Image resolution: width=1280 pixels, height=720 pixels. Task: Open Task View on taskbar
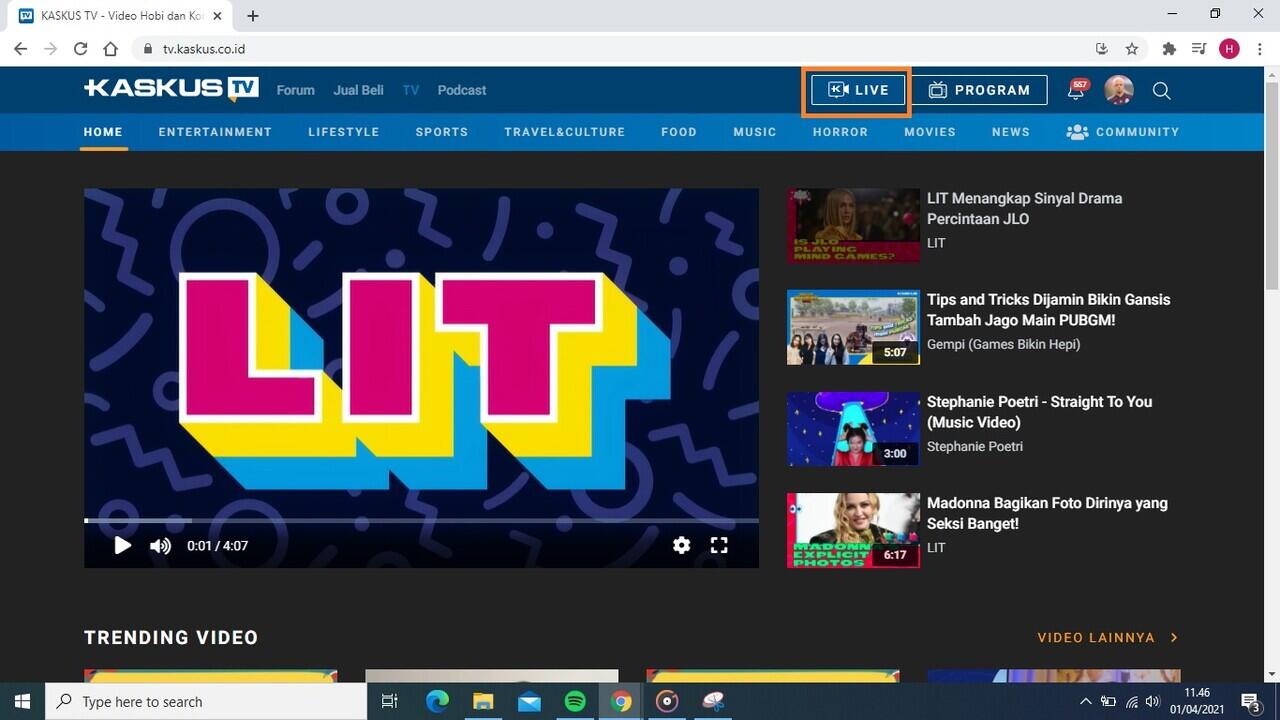point(390,701)
